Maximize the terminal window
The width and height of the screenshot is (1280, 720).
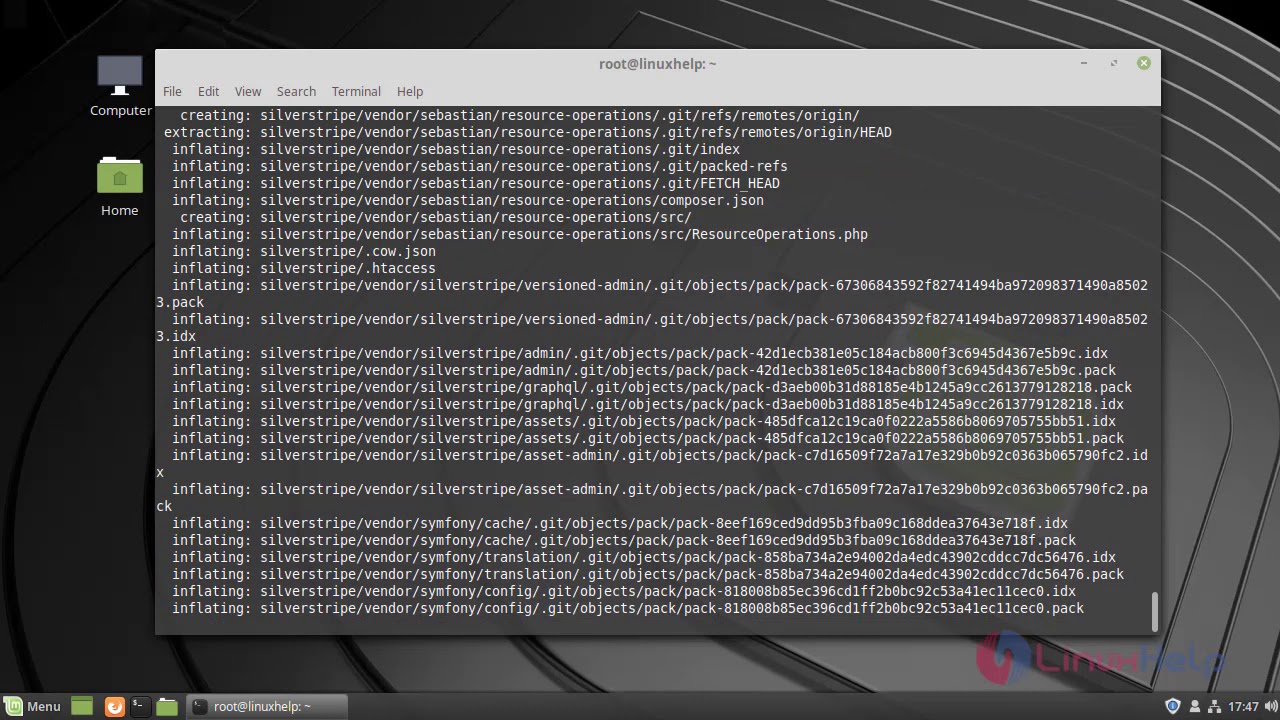(x=1113, y=63)
